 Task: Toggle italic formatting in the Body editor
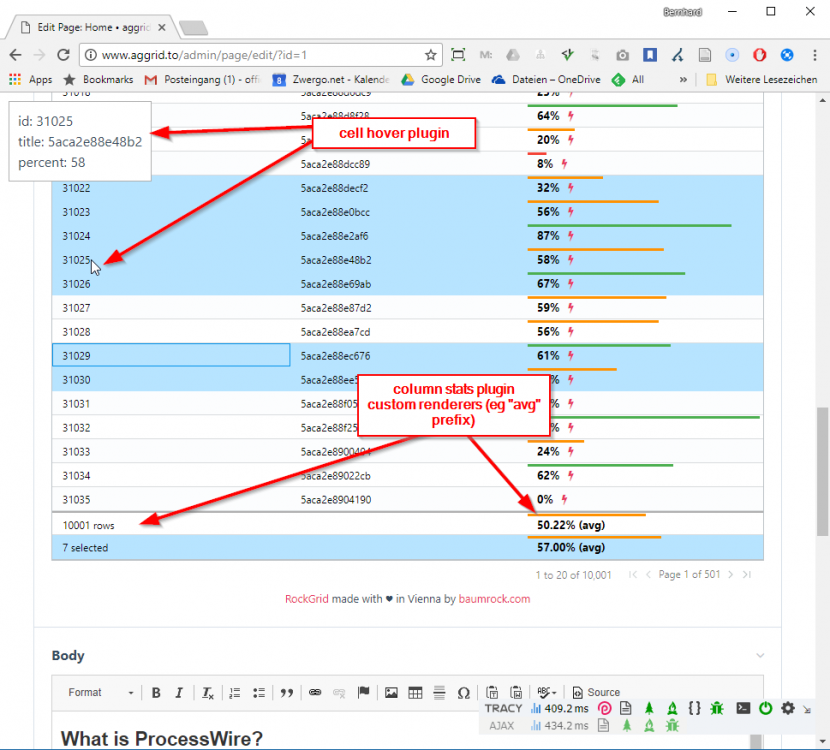pos(179,692)
